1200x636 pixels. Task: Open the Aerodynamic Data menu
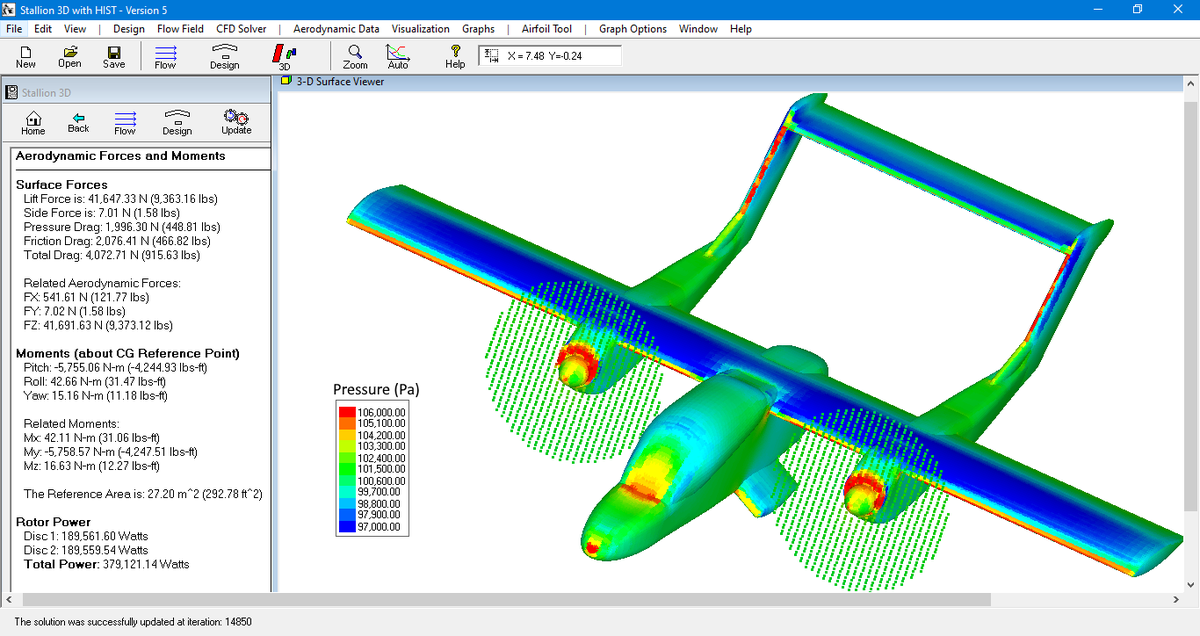pyautogui.click(x=336, y=29)
